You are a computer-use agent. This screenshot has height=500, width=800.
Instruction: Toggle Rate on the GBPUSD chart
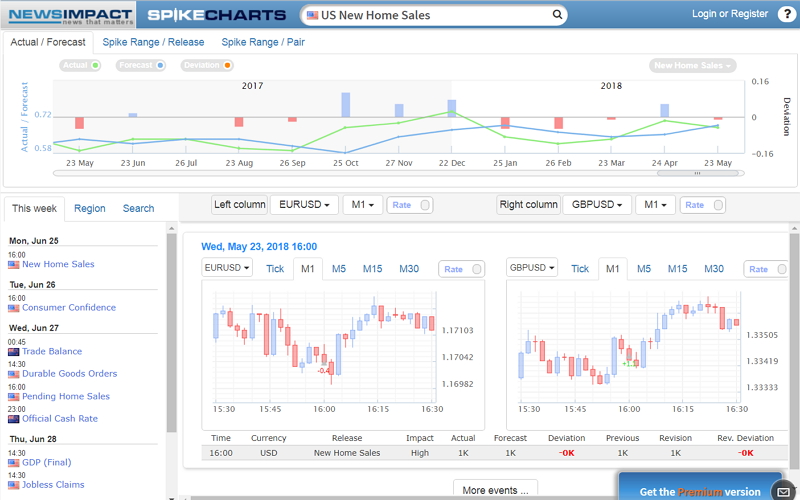tap(767, 269)
